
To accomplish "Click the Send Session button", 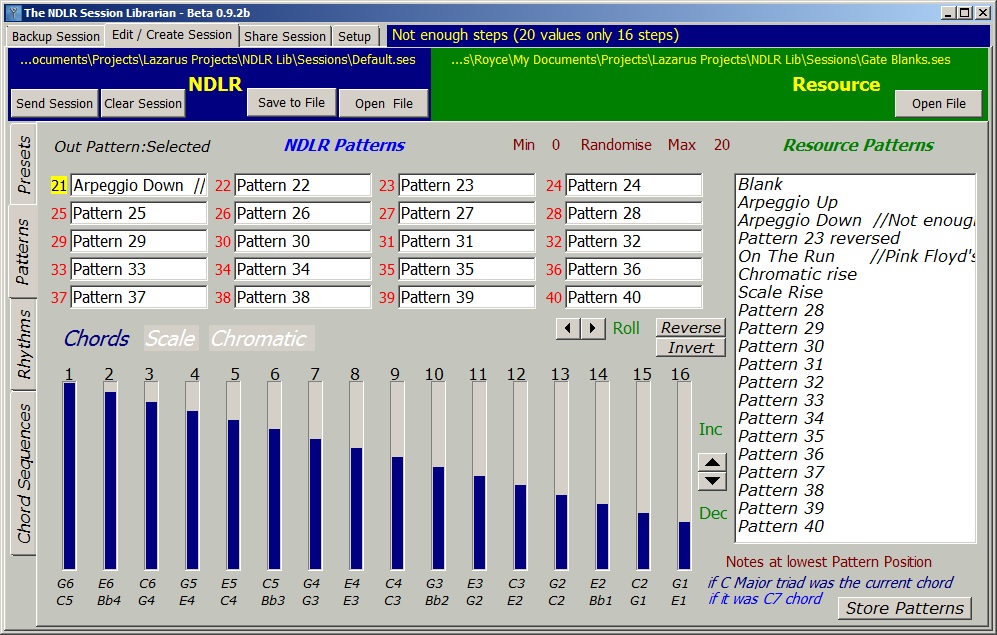I will point(55,103).
